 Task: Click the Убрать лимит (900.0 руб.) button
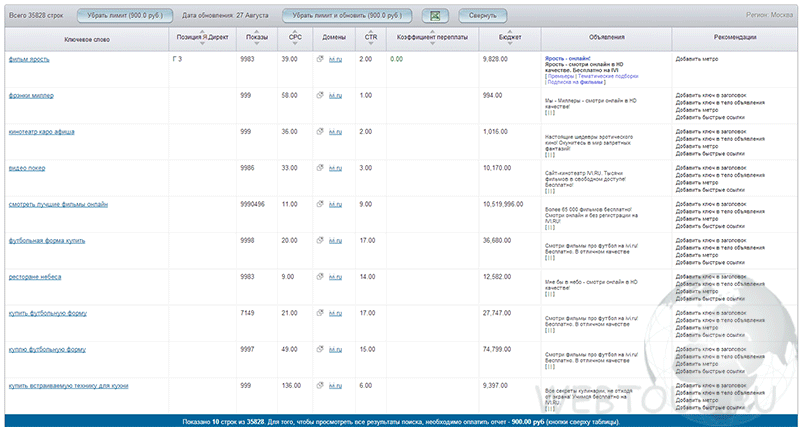pyautogui.click(x=125, y=16)
